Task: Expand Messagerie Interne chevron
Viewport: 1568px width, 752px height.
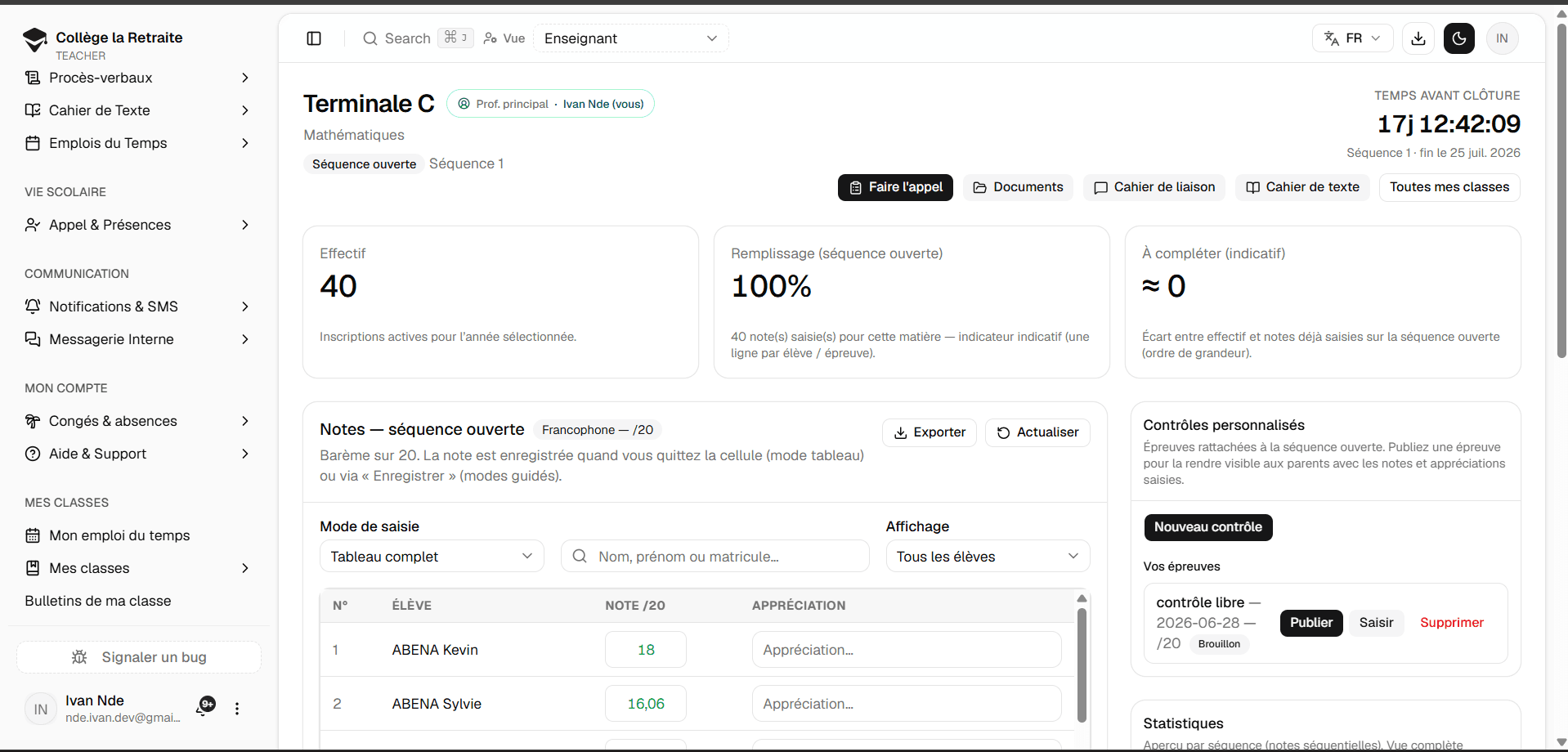Action: tap(245, 339)
